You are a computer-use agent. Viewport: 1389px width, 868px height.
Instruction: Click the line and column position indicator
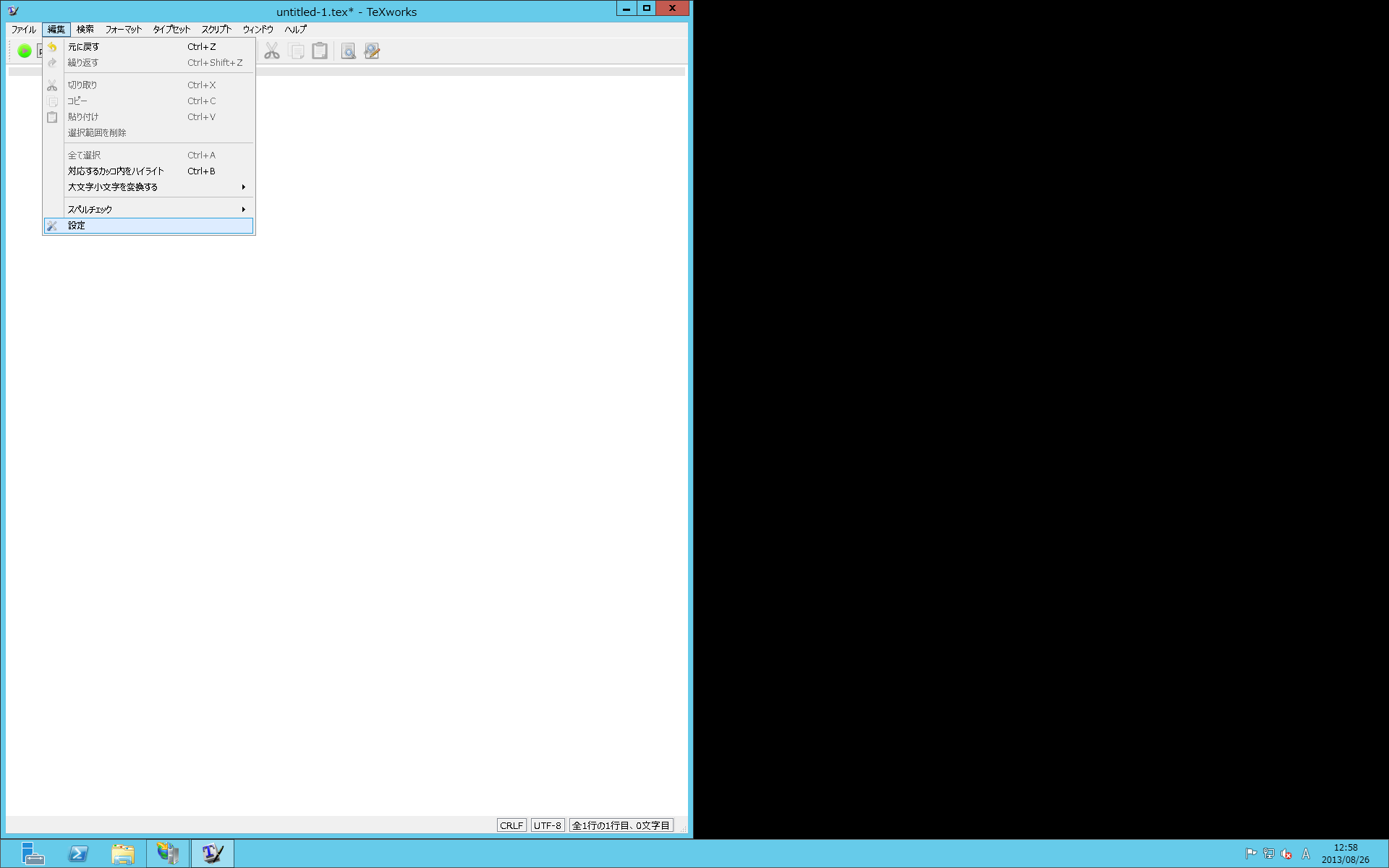[x=621, y=825]
